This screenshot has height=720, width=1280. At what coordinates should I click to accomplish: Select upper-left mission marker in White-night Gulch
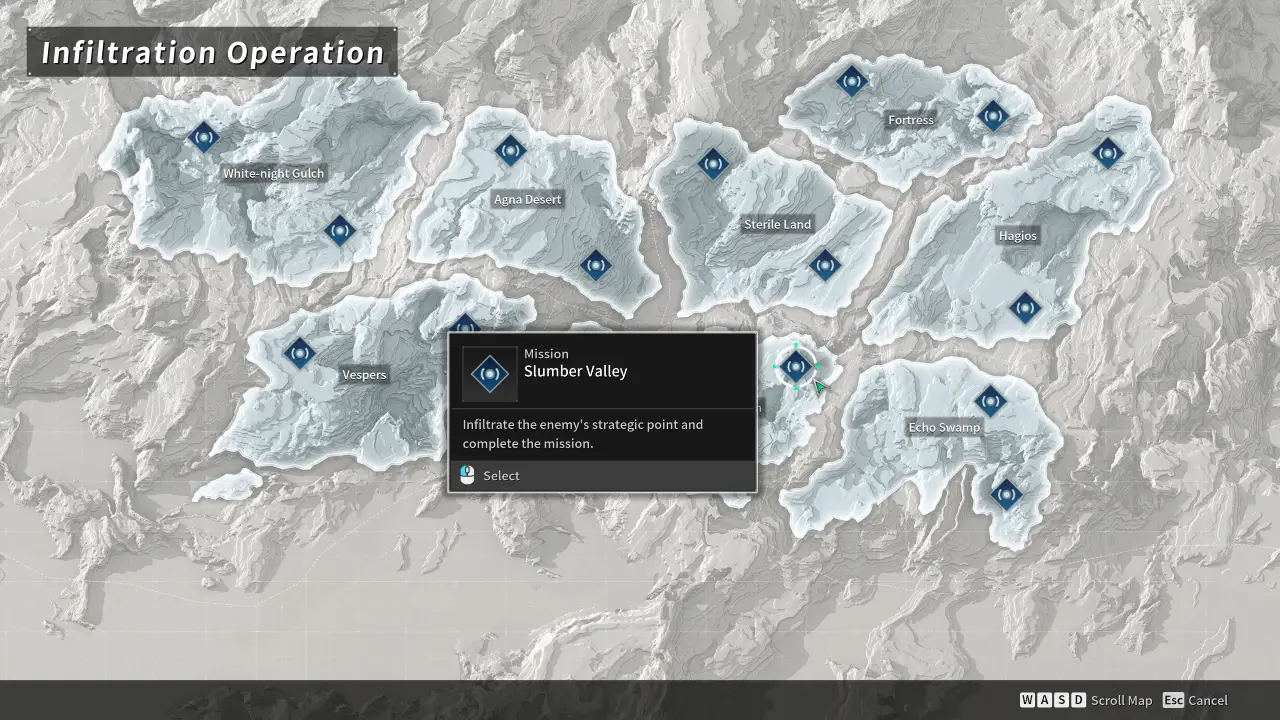pyautogui.click(x=204, y=137)
